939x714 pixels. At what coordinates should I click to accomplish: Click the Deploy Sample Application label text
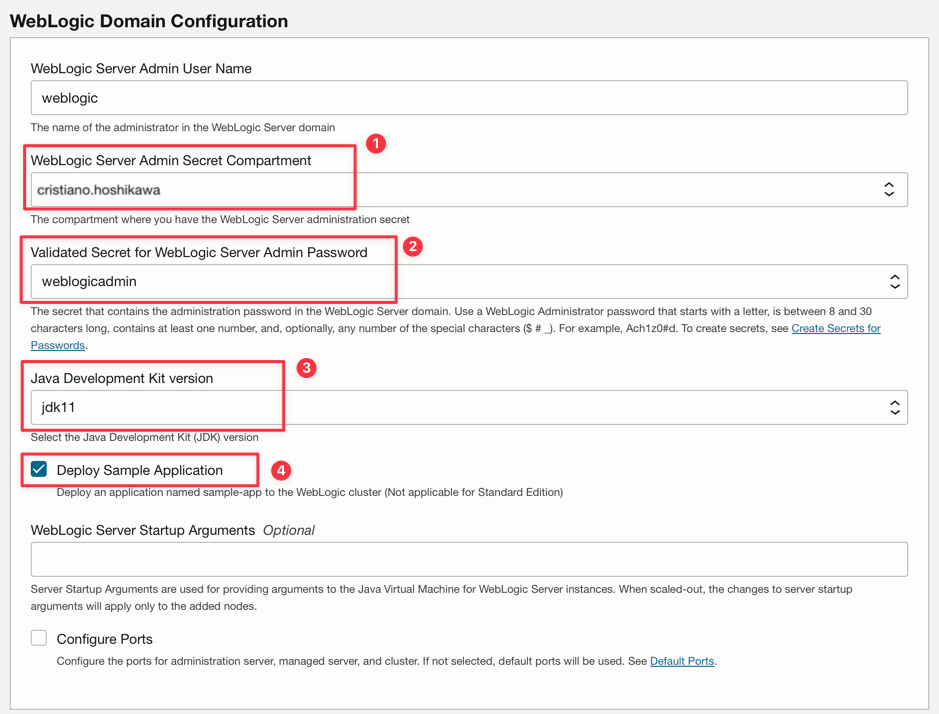point(139,470)
